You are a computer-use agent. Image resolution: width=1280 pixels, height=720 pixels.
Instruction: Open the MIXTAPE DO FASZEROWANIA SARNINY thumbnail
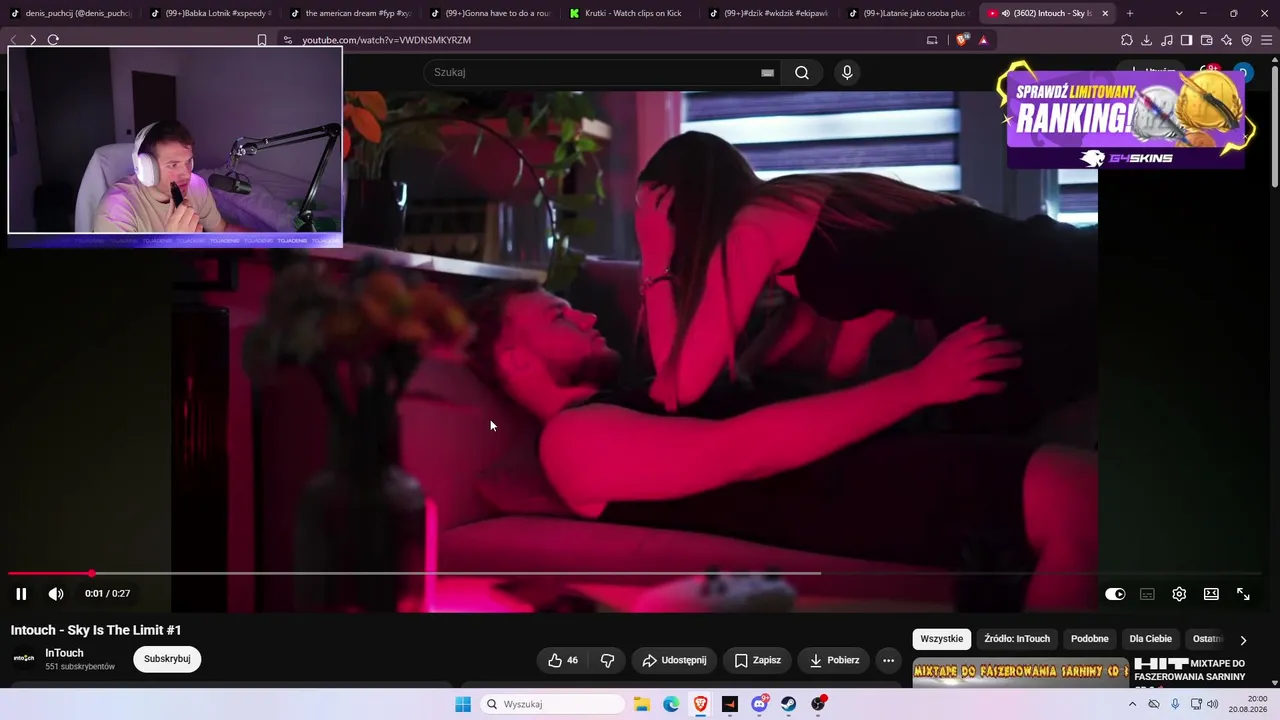[1020, 674]
